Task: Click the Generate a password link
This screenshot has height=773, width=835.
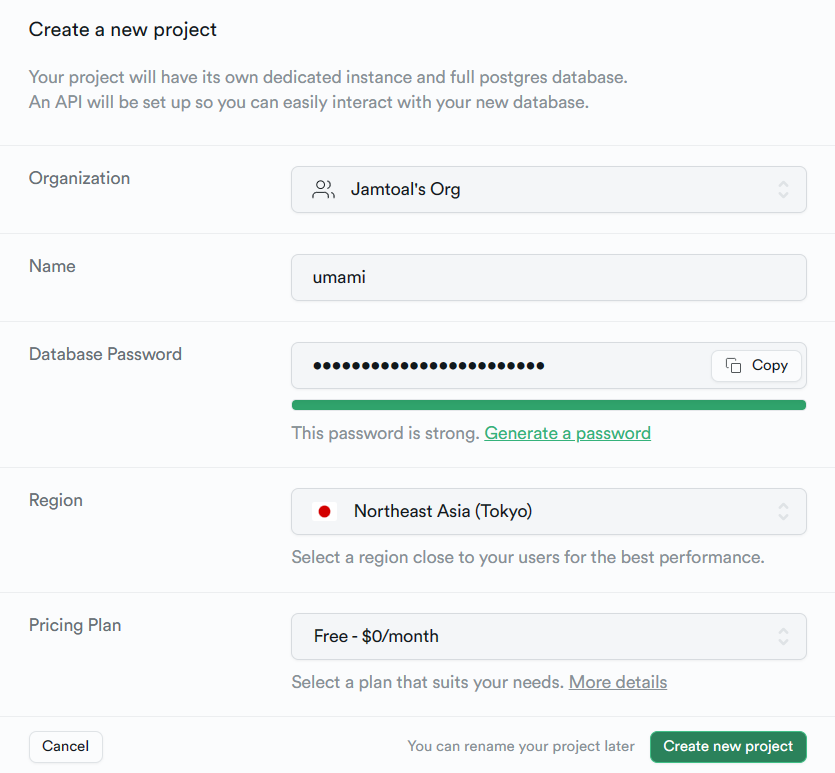Action: tap(567, 433)
